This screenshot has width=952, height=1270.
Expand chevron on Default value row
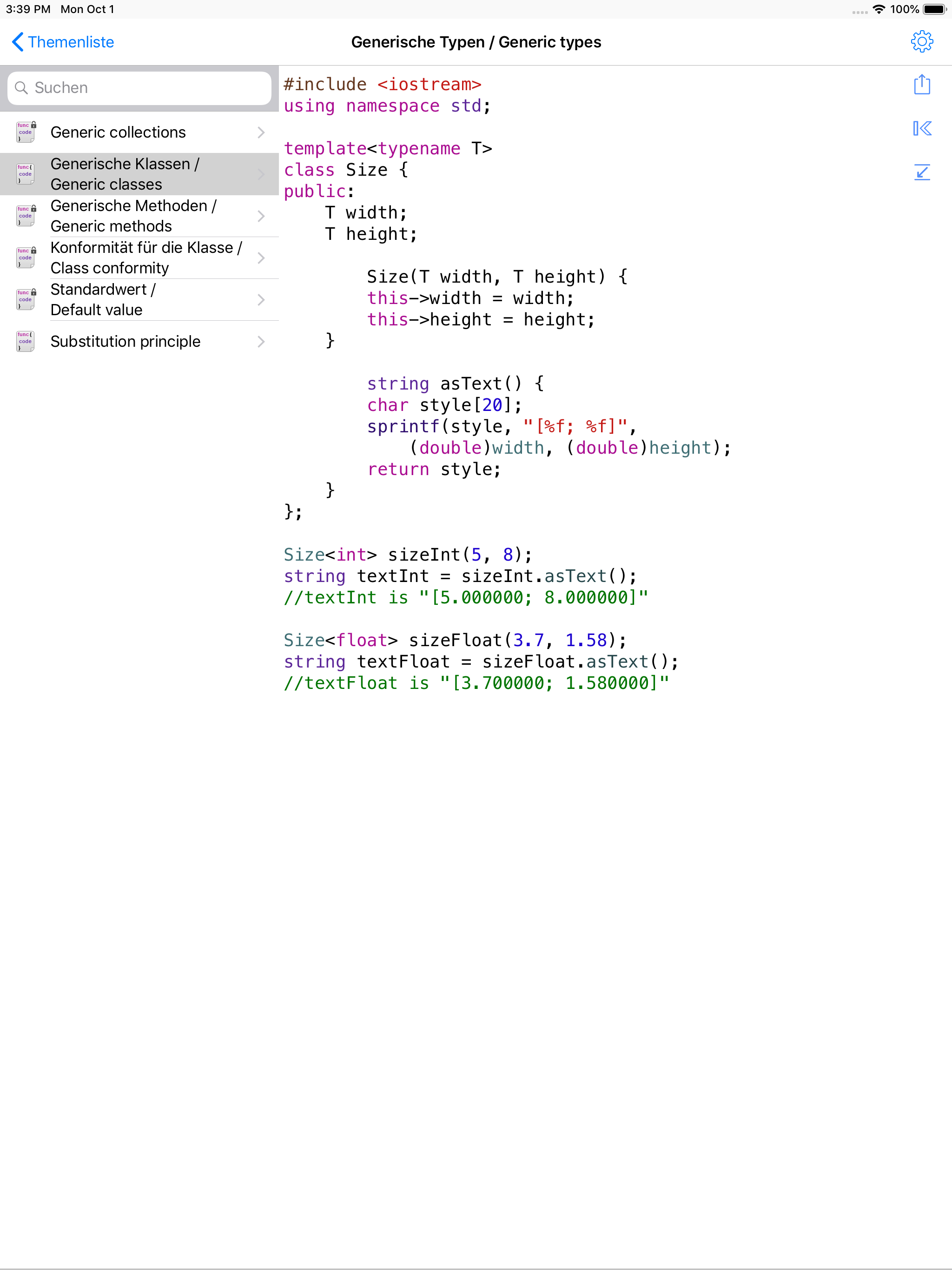pyautogui.click(x=261, y=300)
